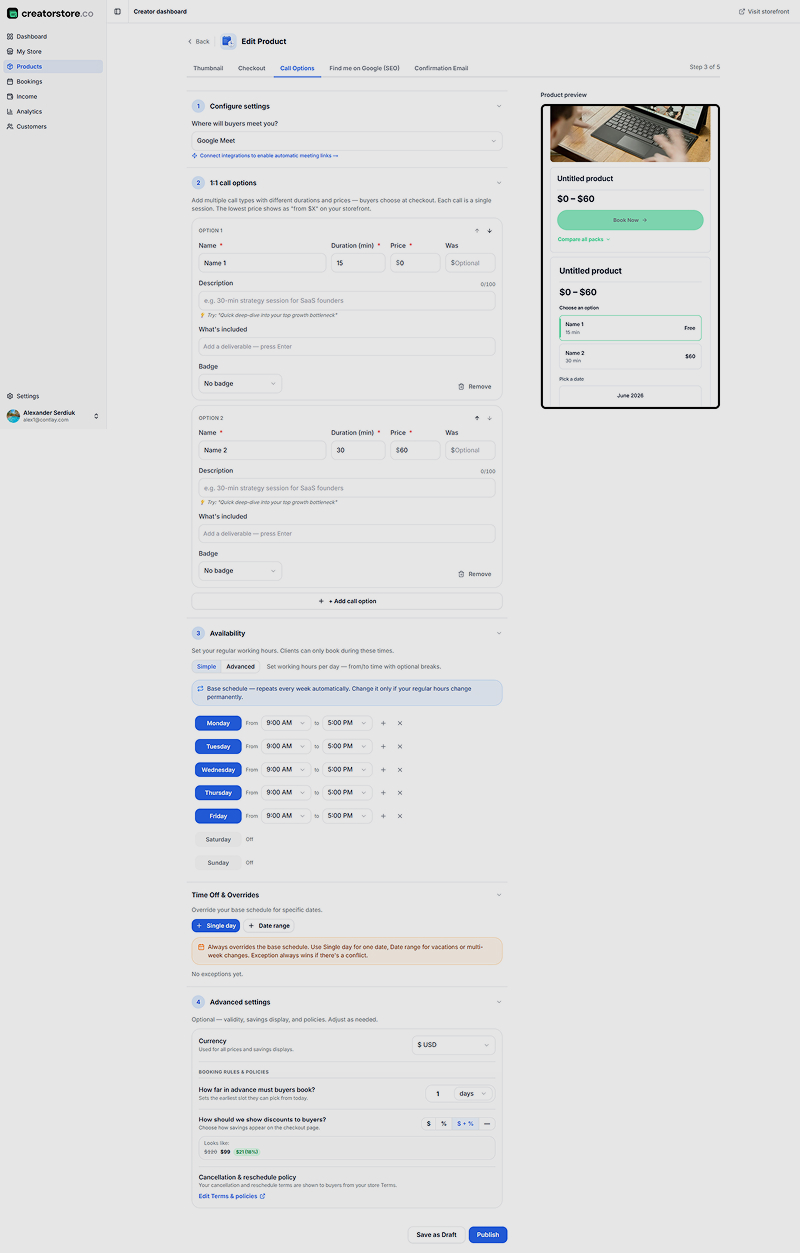Screen dimensions: 800x1253
Task: Publish the product
Action: click(488, 1235)
